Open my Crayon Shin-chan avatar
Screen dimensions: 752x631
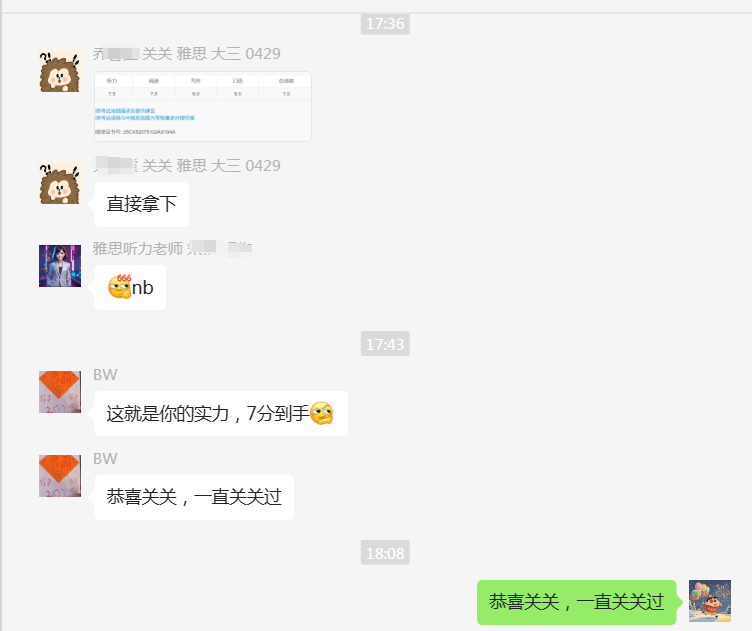[710, 601]
